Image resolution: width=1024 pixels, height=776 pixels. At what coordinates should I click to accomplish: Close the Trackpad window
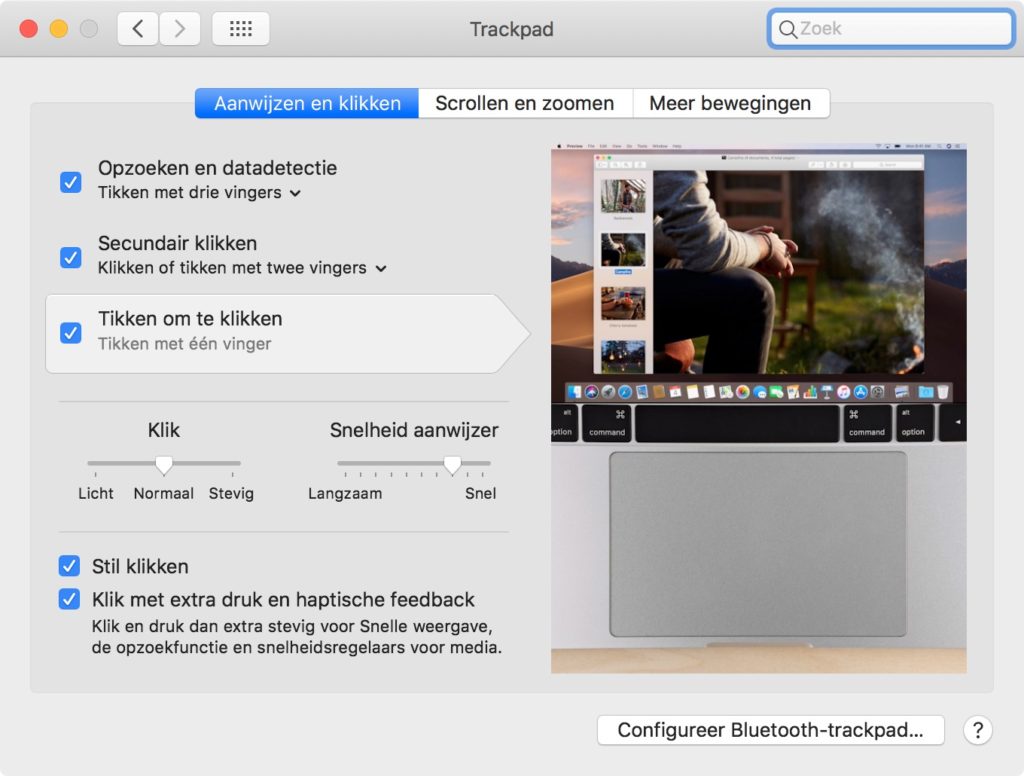point(29,29)
